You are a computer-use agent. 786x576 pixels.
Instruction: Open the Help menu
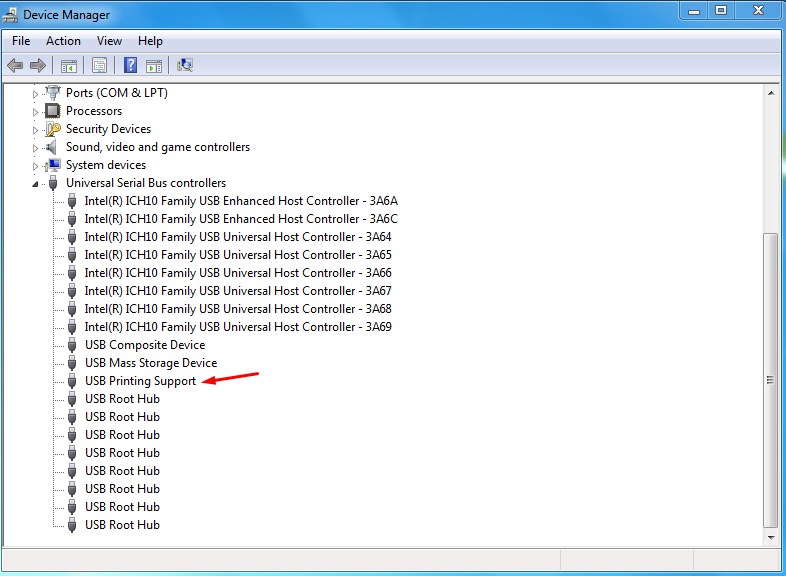(x=150, y=41)
